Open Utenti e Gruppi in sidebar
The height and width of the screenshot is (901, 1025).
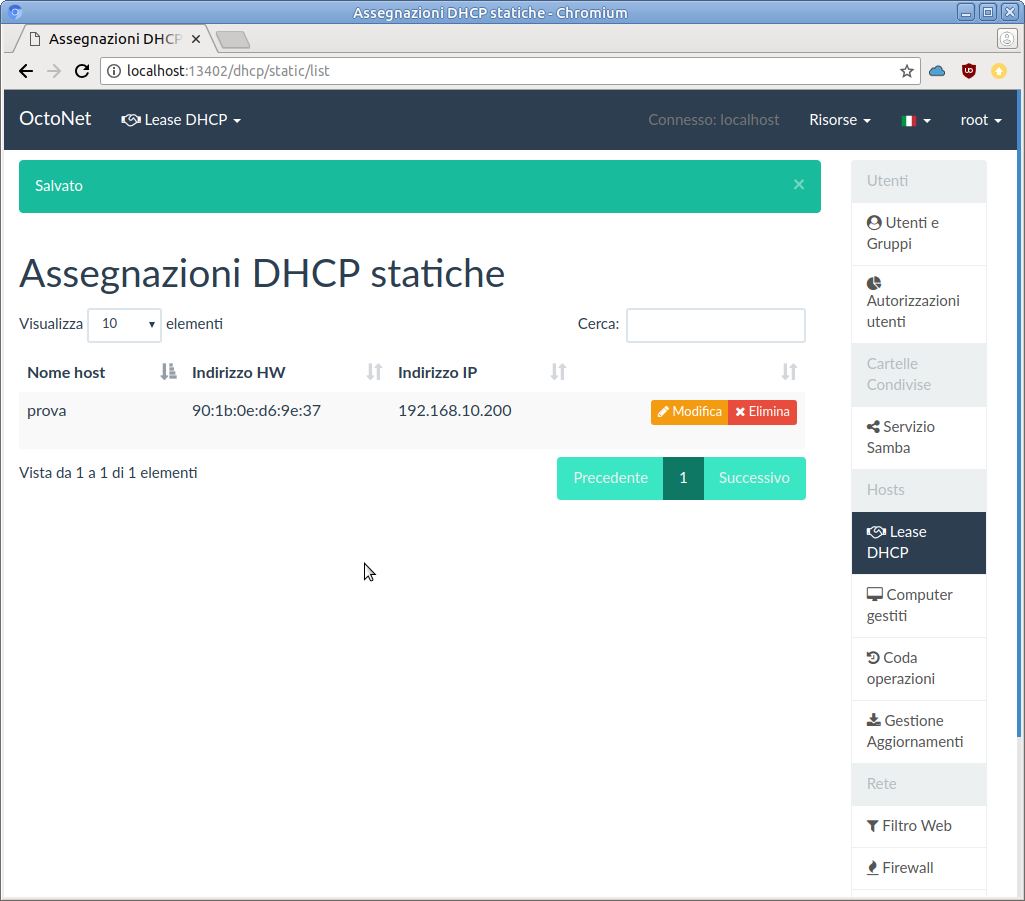coord(918,233)
